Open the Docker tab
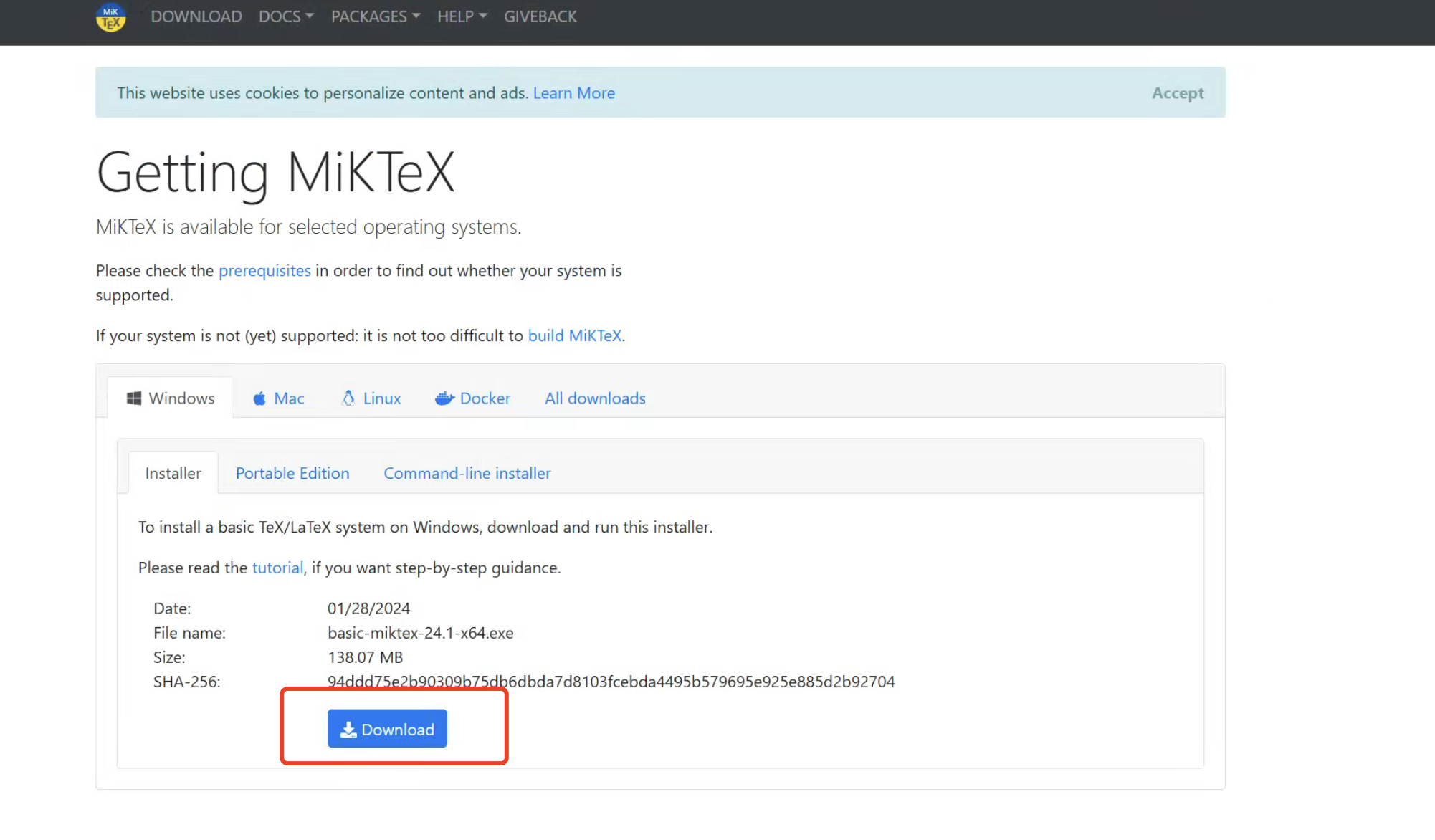The height and width of the screenshot is (840, 1435). pyautogui.click(x=473, y=398)
